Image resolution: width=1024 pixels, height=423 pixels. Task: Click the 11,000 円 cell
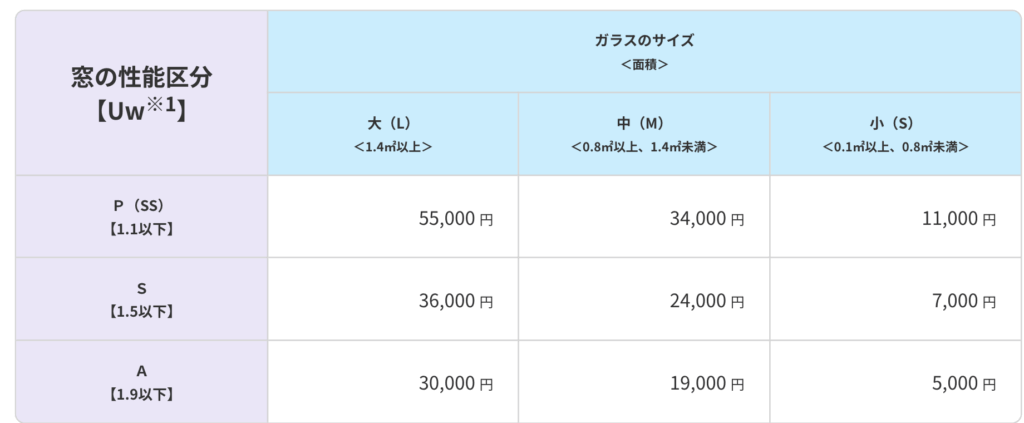click(x=959, y=218)
